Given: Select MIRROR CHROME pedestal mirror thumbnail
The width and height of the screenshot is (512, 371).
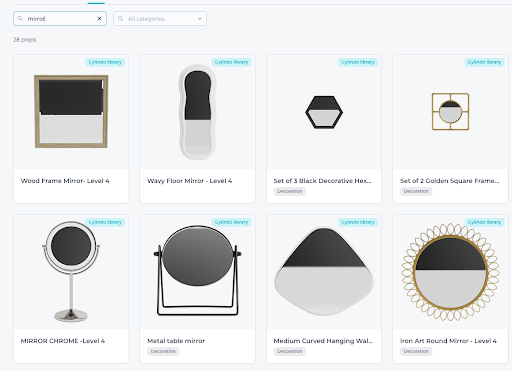Looking at the screenshot, I should (71, 272).
